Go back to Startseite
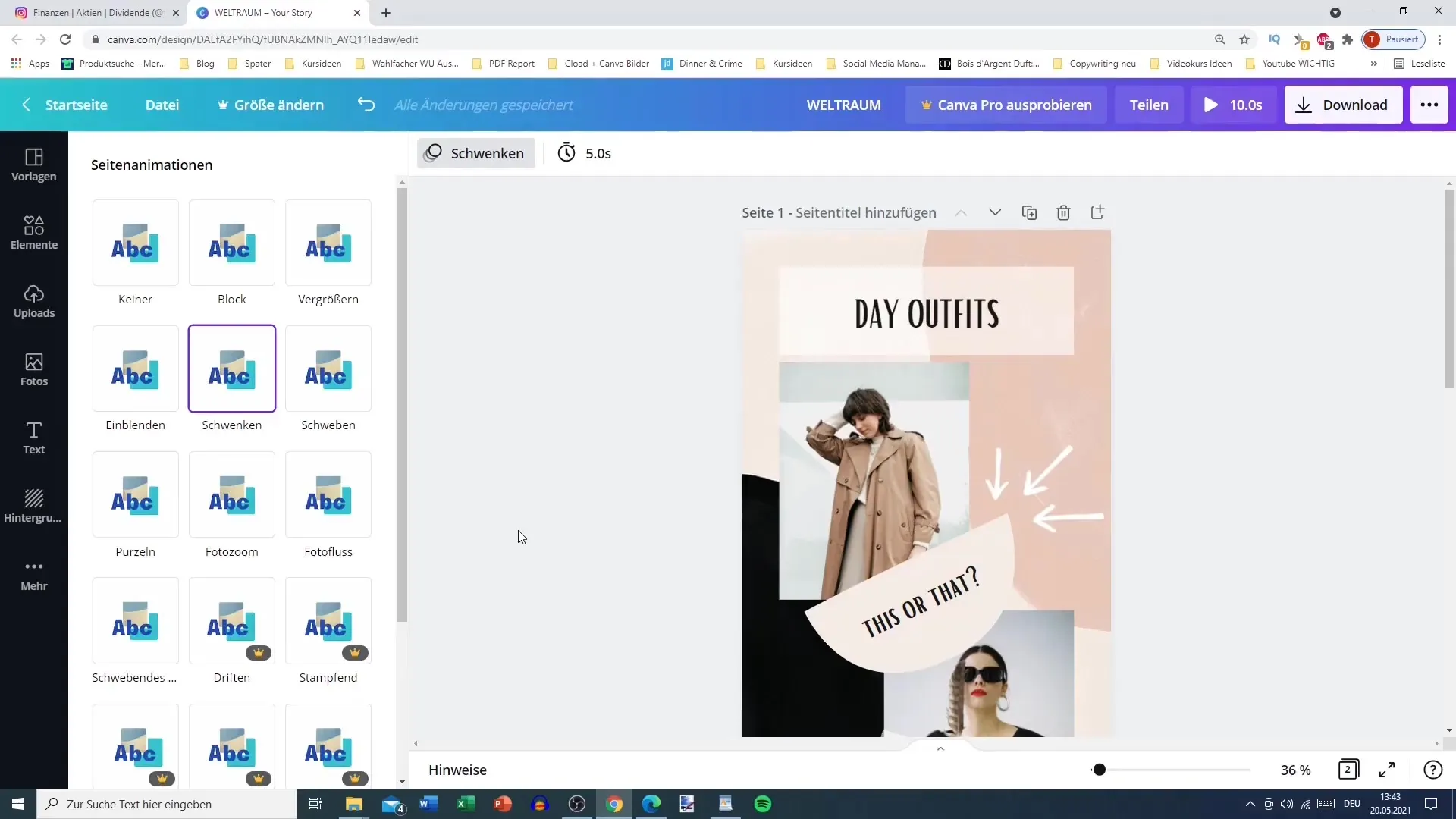This screenshot has width=1456, height=819. [x=65, y=105]
